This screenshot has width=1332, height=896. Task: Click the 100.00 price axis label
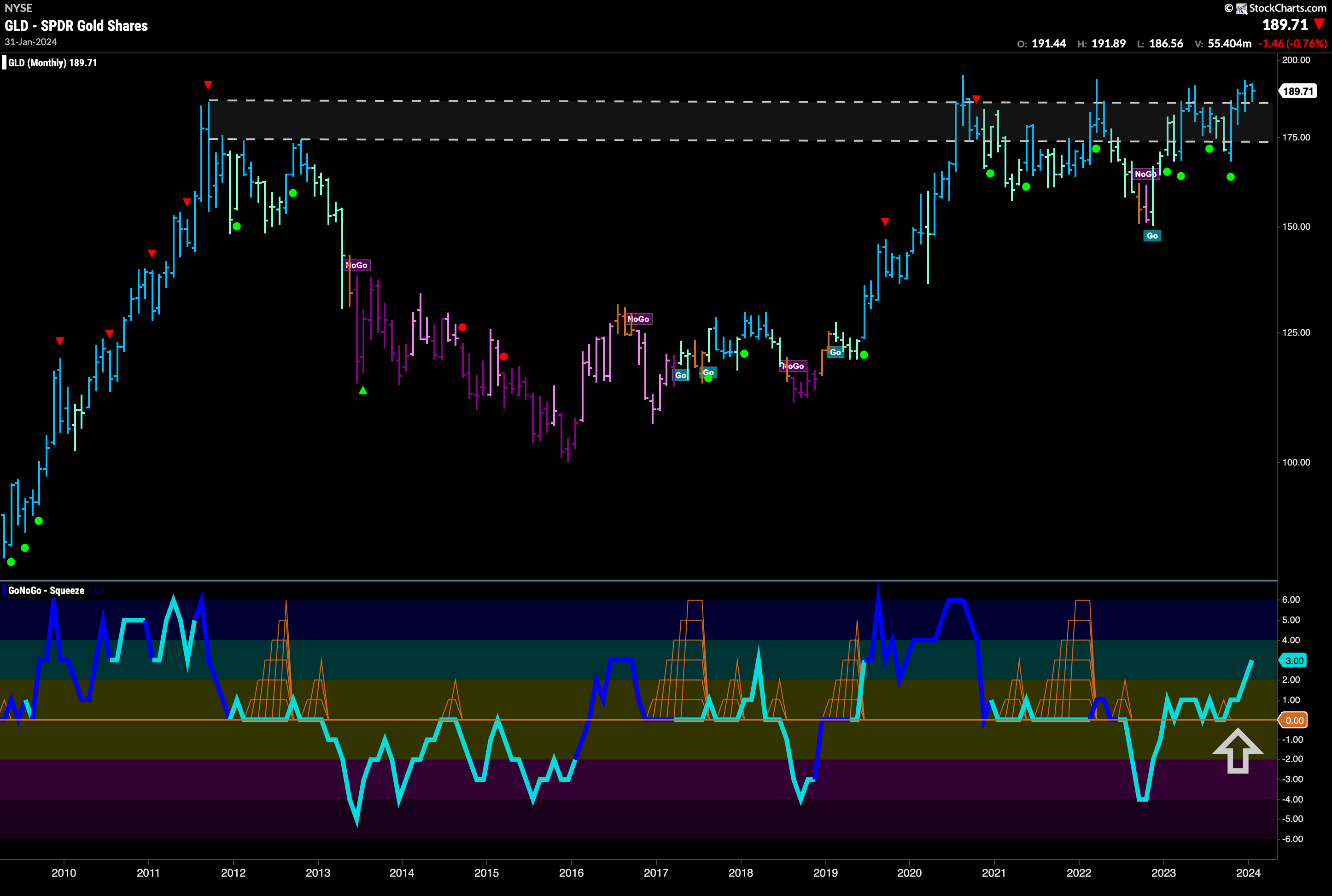click(1296, 462)
